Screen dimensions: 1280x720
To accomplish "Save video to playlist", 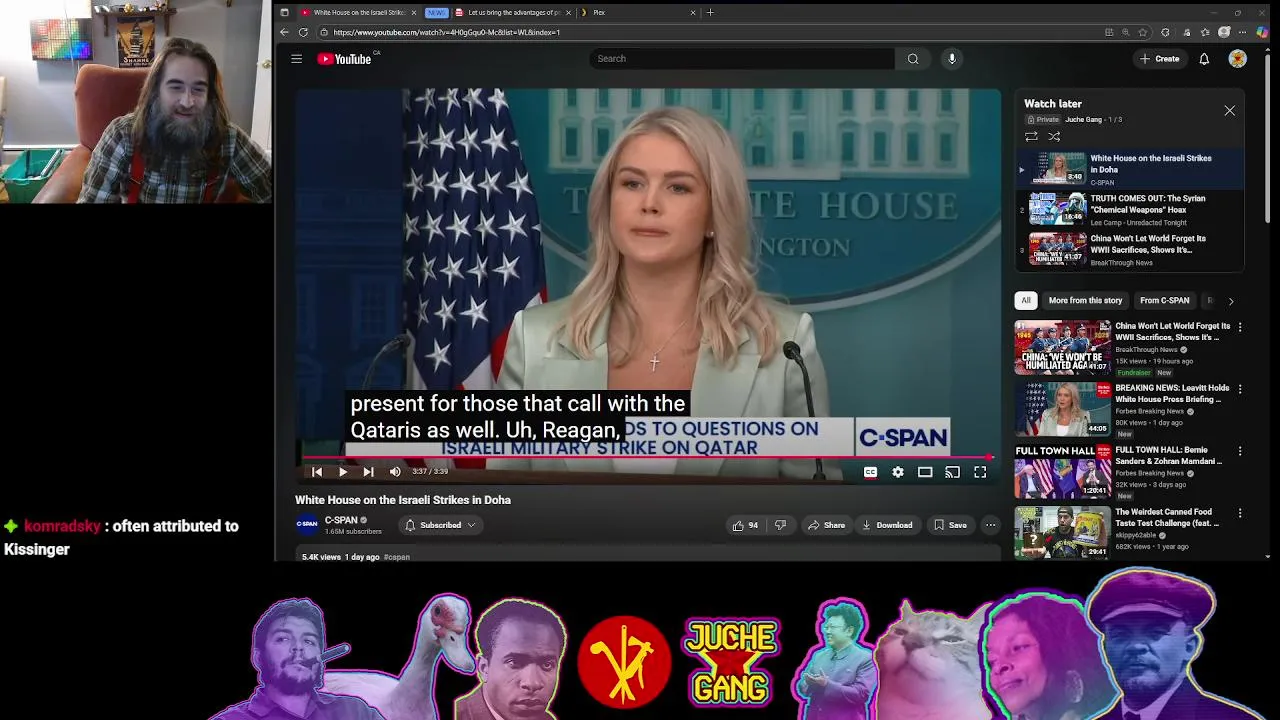I will click(950, 525).
